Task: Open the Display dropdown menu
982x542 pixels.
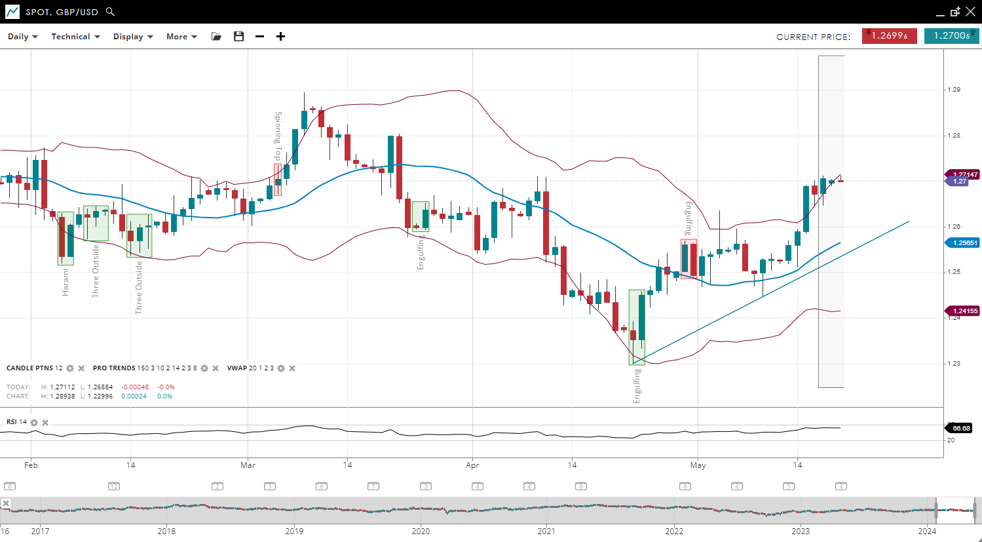Action: click(x=132, y=37)
